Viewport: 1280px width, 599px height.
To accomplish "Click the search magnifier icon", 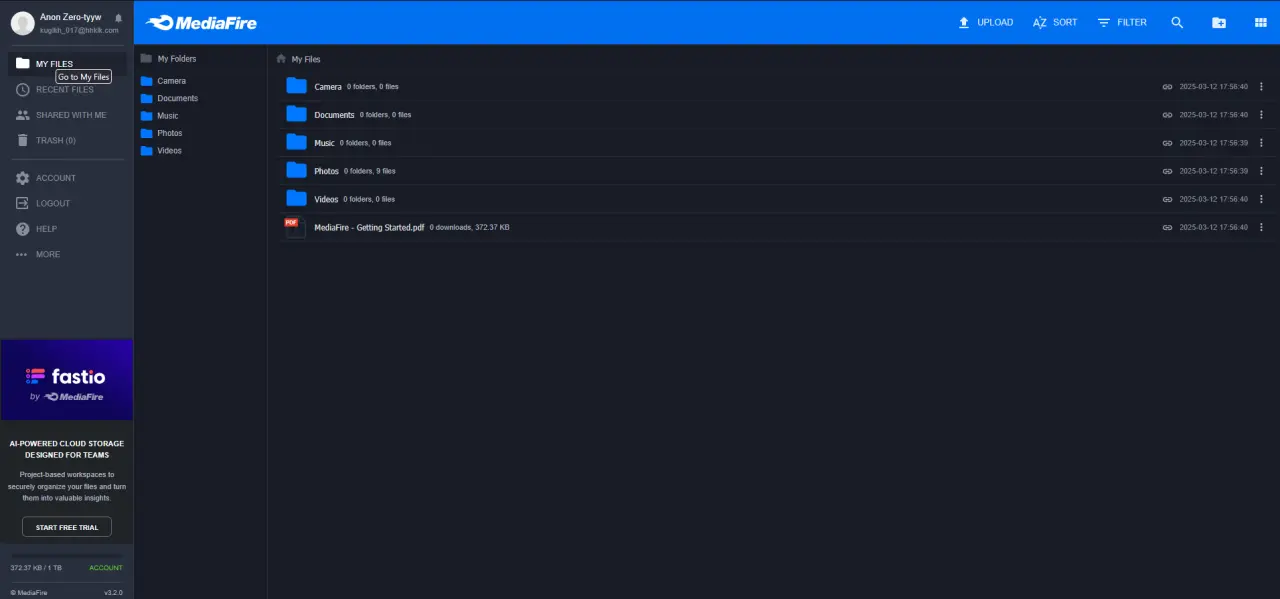I will coord(1177,22).
